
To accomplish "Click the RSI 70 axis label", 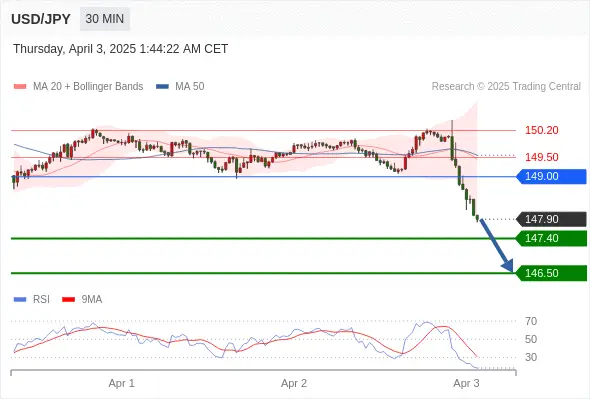I will click(x=531, y=321).
